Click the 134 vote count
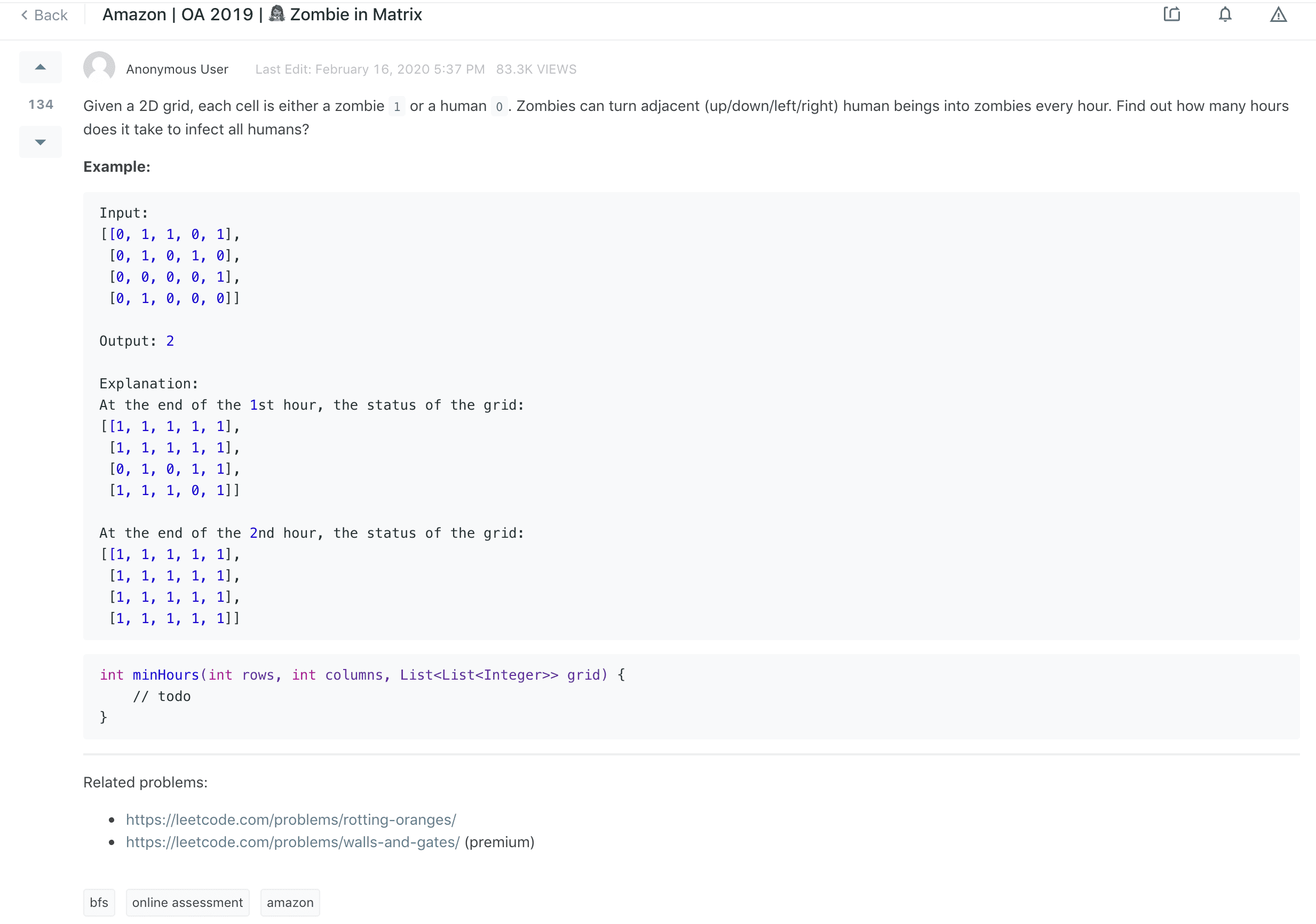1316x924 pixels. coord(41,104)
